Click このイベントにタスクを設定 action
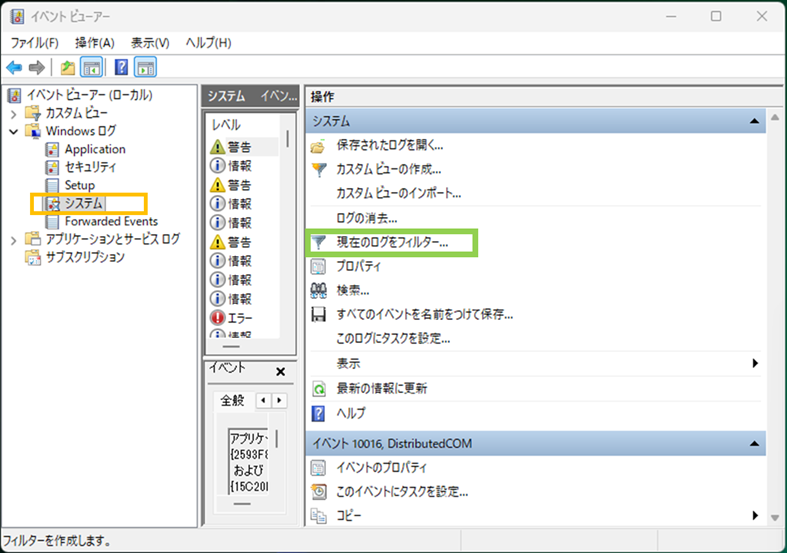The image size is (787, 553). pyautogui.click(x=402, y=492)
